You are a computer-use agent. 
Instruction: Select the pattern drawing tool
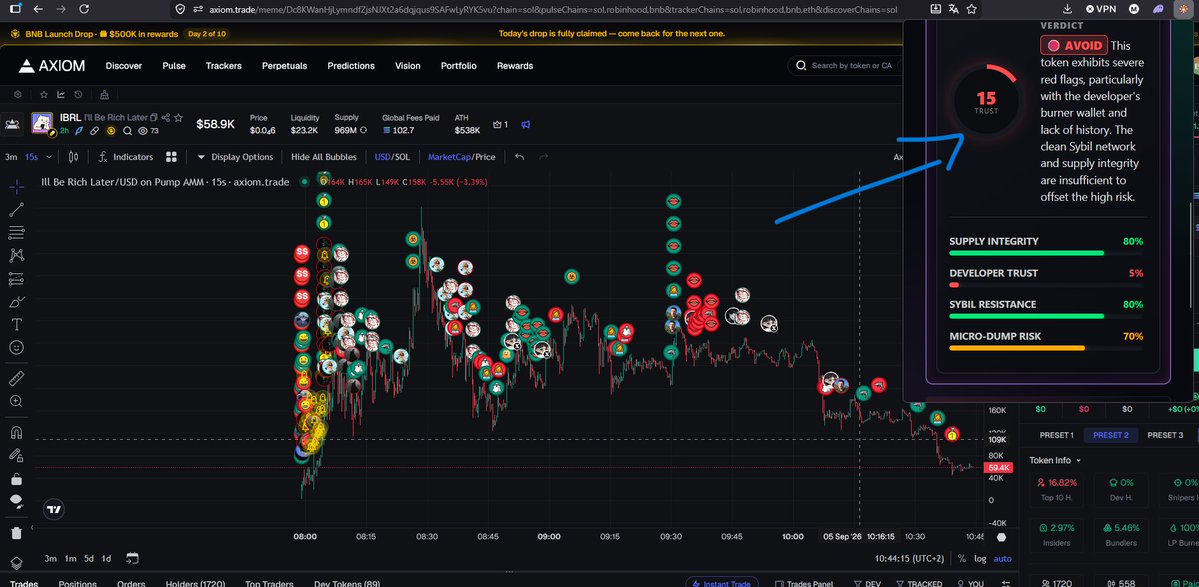pyautogui.click(x=16, y=255)
